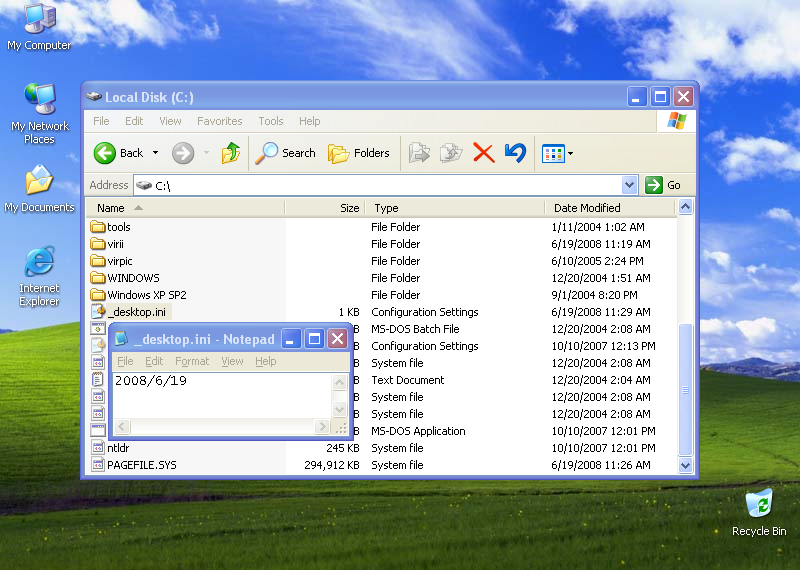Viewport: 800px width, 570px height.
Task: Open the Search pane
Action: pyautogui.click(x=285, y=153)
